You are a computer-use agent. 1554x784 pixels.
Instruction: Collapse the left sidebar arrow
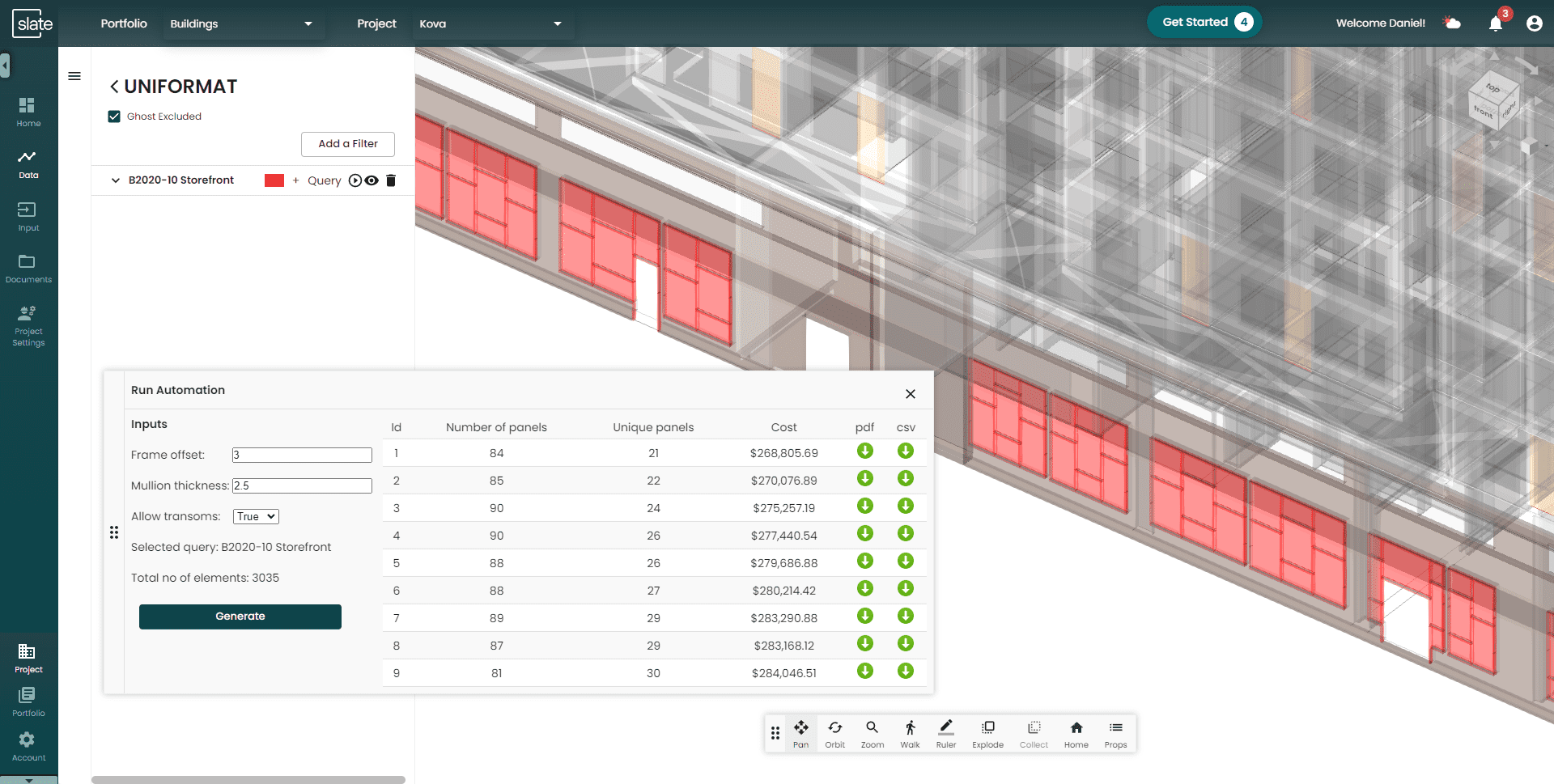(x=5, y=65)
